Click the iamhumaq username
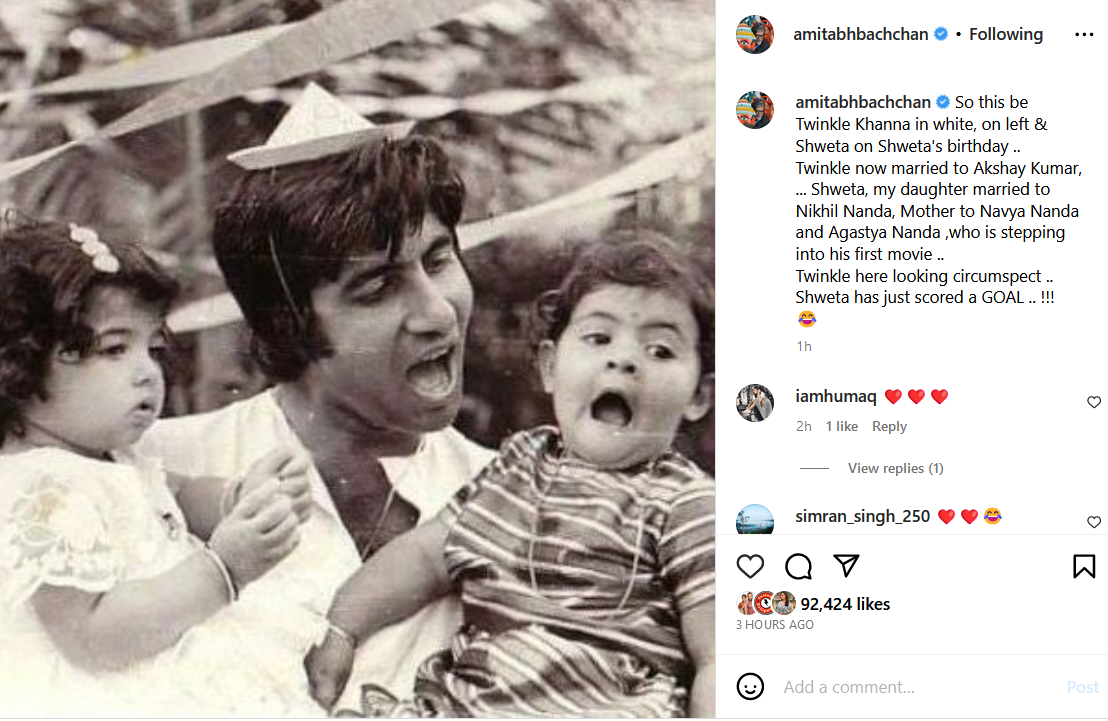This screenshot has width=1108, height=721. click(835, 397)
